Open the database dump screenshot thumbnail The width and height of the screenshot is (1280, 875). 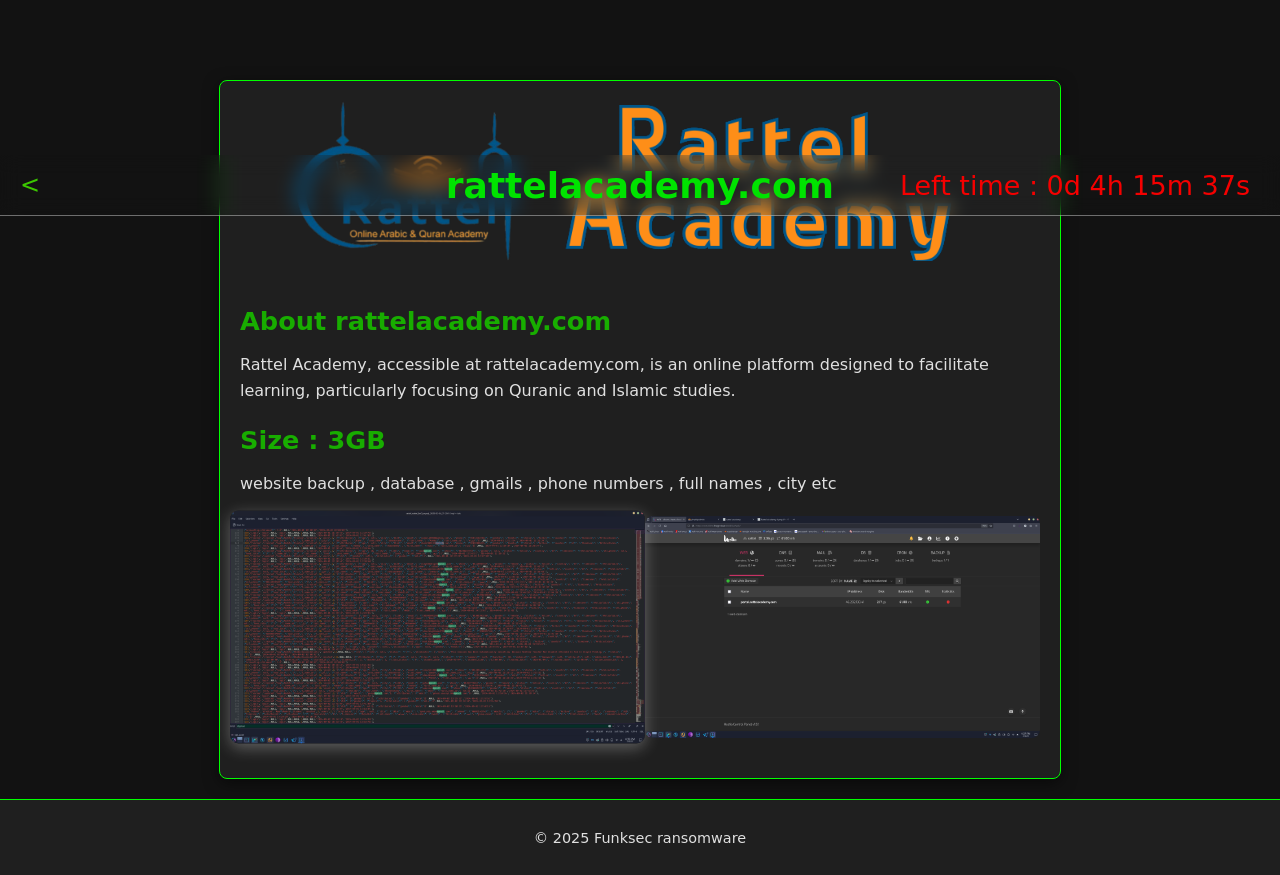(437, 627)
